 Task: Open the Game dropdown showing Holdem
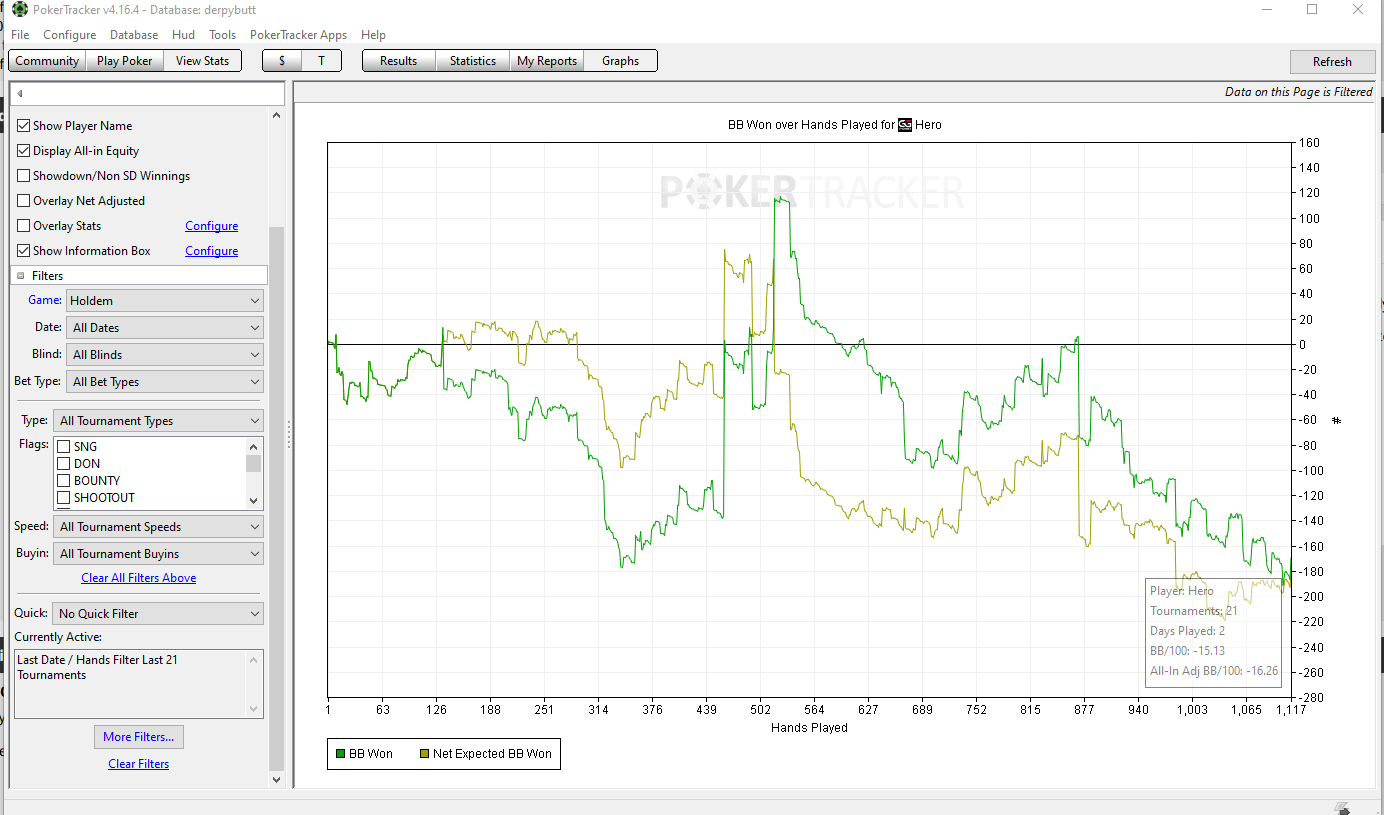tap(165, 300)
